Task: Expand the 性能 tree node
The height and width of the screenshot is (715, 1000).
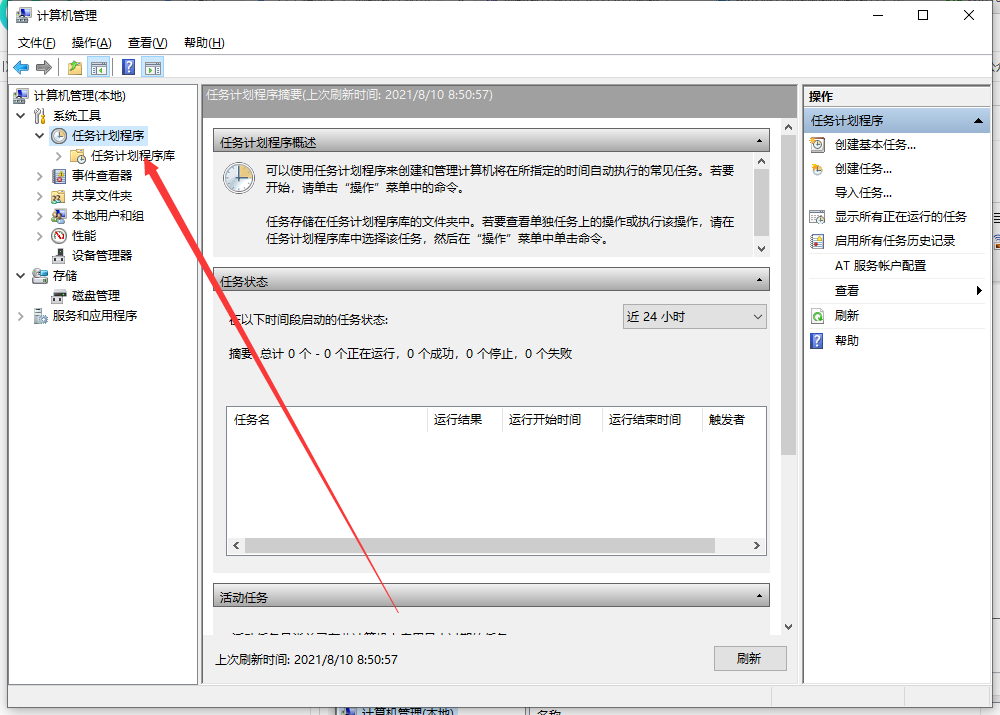Action: [40, 236]
